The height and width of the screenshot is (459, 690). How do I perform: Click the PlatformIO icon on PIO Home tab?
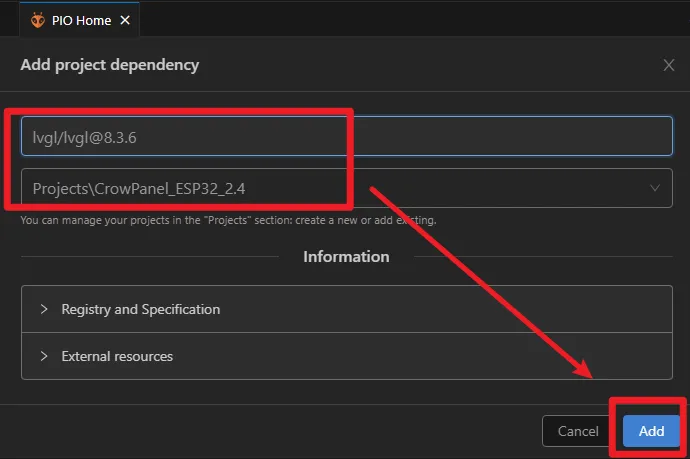click(x=38, y=20)
